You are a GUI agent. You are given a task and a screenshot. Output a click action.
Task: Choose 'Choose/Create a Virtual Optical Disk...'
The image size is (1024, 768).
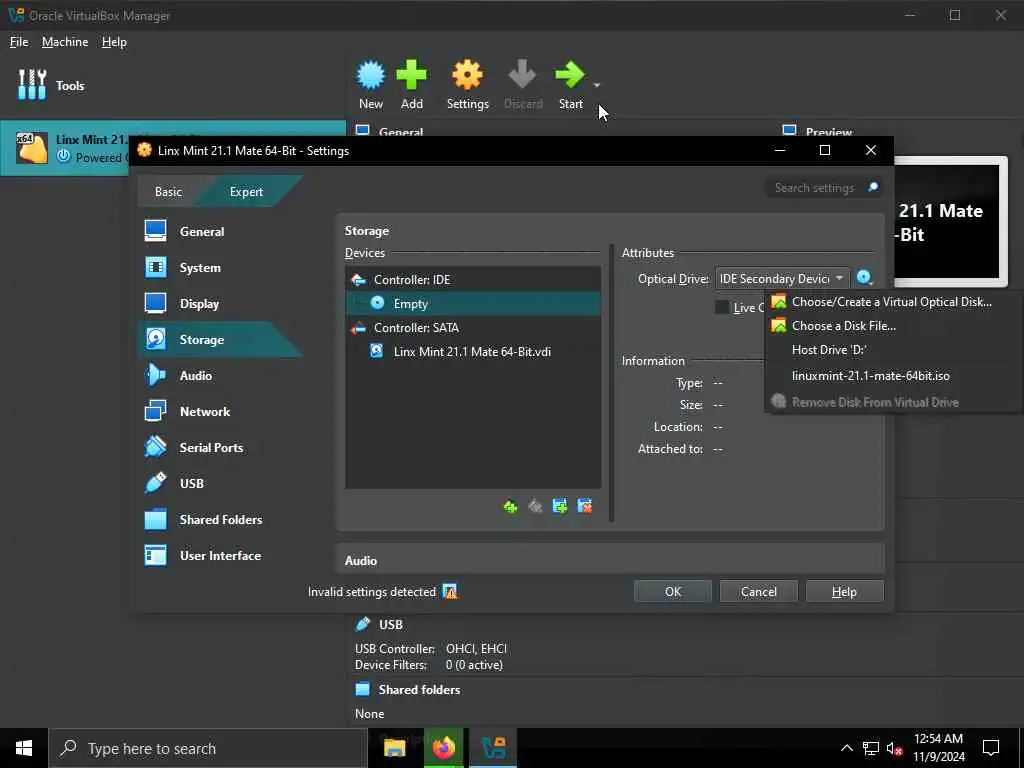pyautogui.click(x=892, y=302)
